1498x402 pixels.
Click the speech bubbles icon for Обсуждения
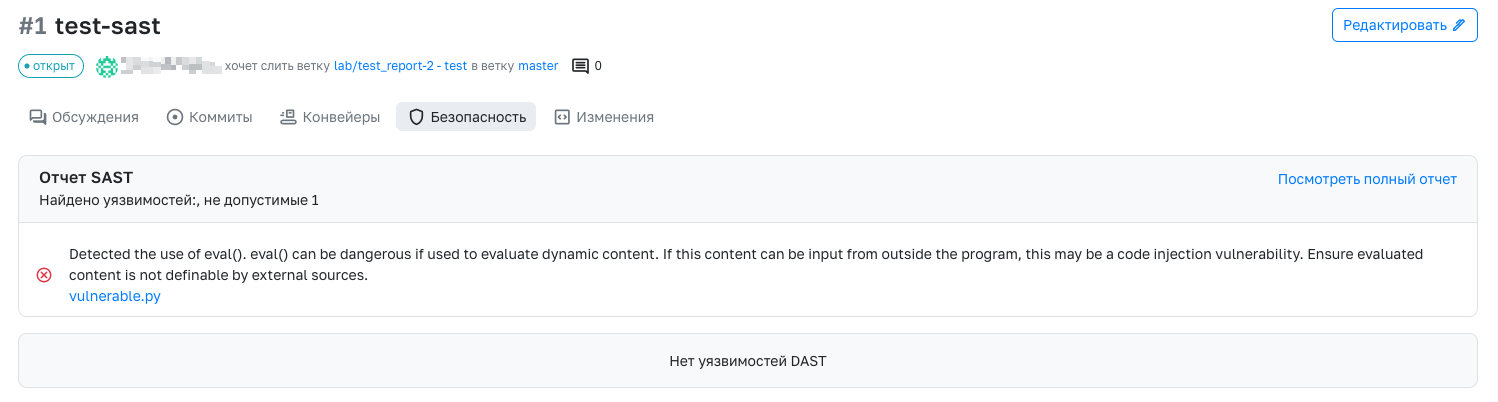tap(38, 117)
